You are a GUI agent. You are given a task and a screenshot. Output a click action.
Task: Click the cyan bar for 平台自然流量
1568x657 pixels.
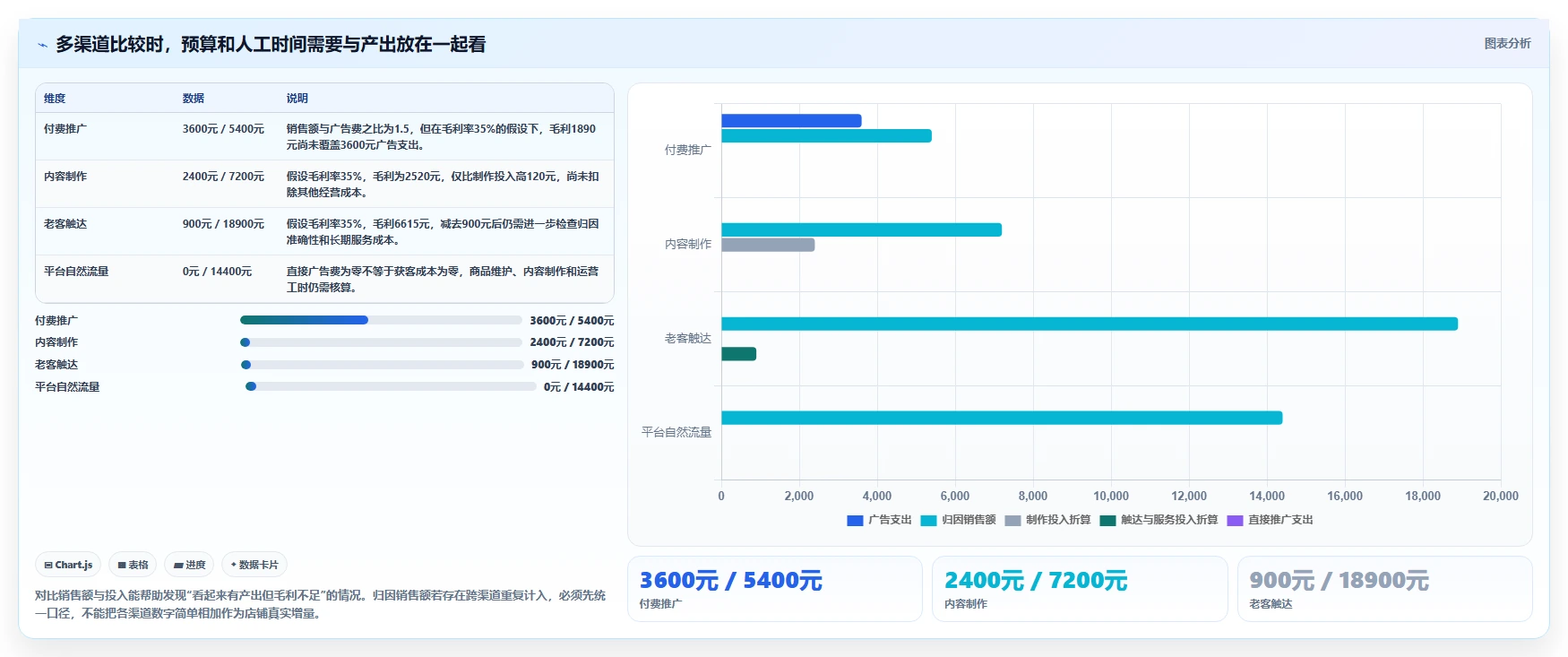click(1002, 418)
